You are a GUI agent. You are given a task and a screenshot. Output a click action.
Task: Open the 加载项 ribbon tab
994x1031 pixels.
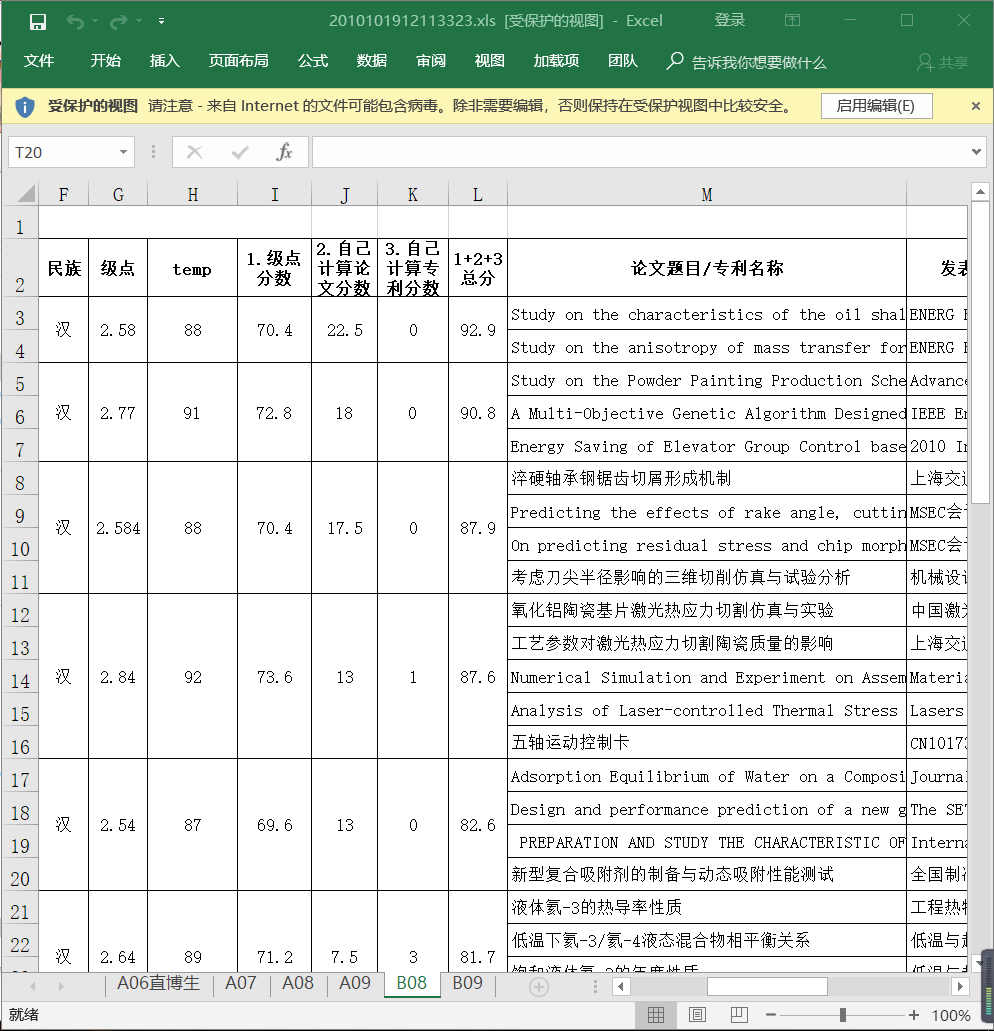click(x=556, y=61)
